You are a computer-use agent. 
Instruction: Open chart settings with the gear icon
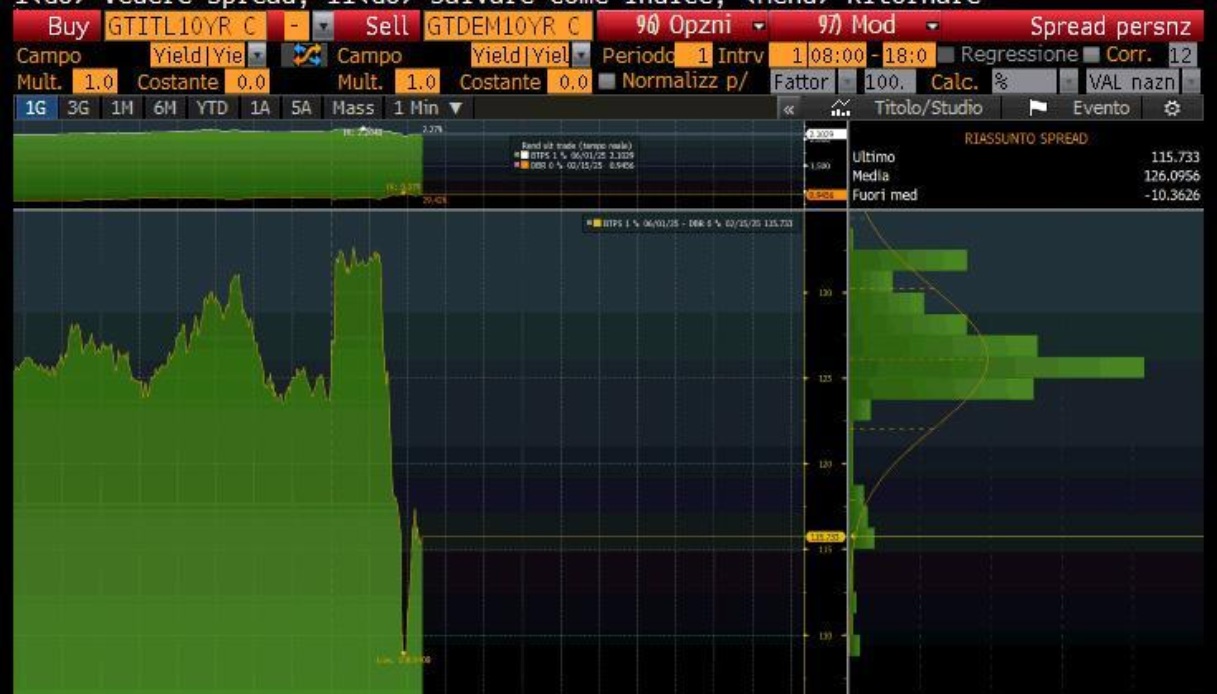(x=1172, y=108)
